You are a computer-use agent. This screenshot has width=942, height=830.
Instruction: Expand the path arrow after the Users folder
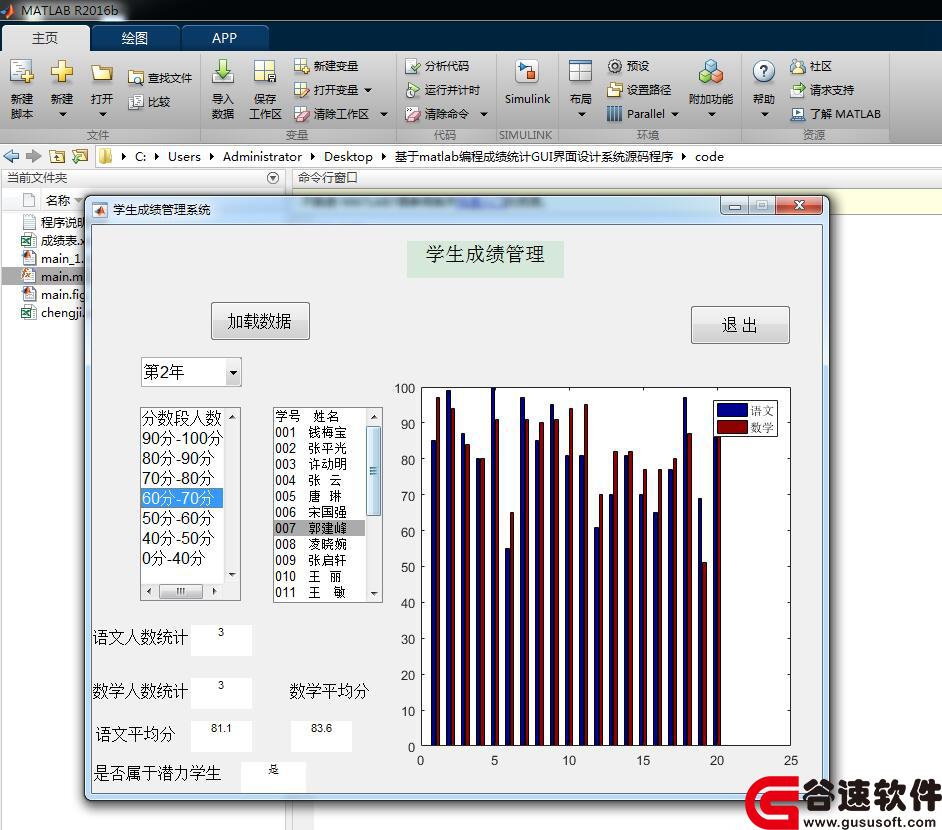pos(212,157)
